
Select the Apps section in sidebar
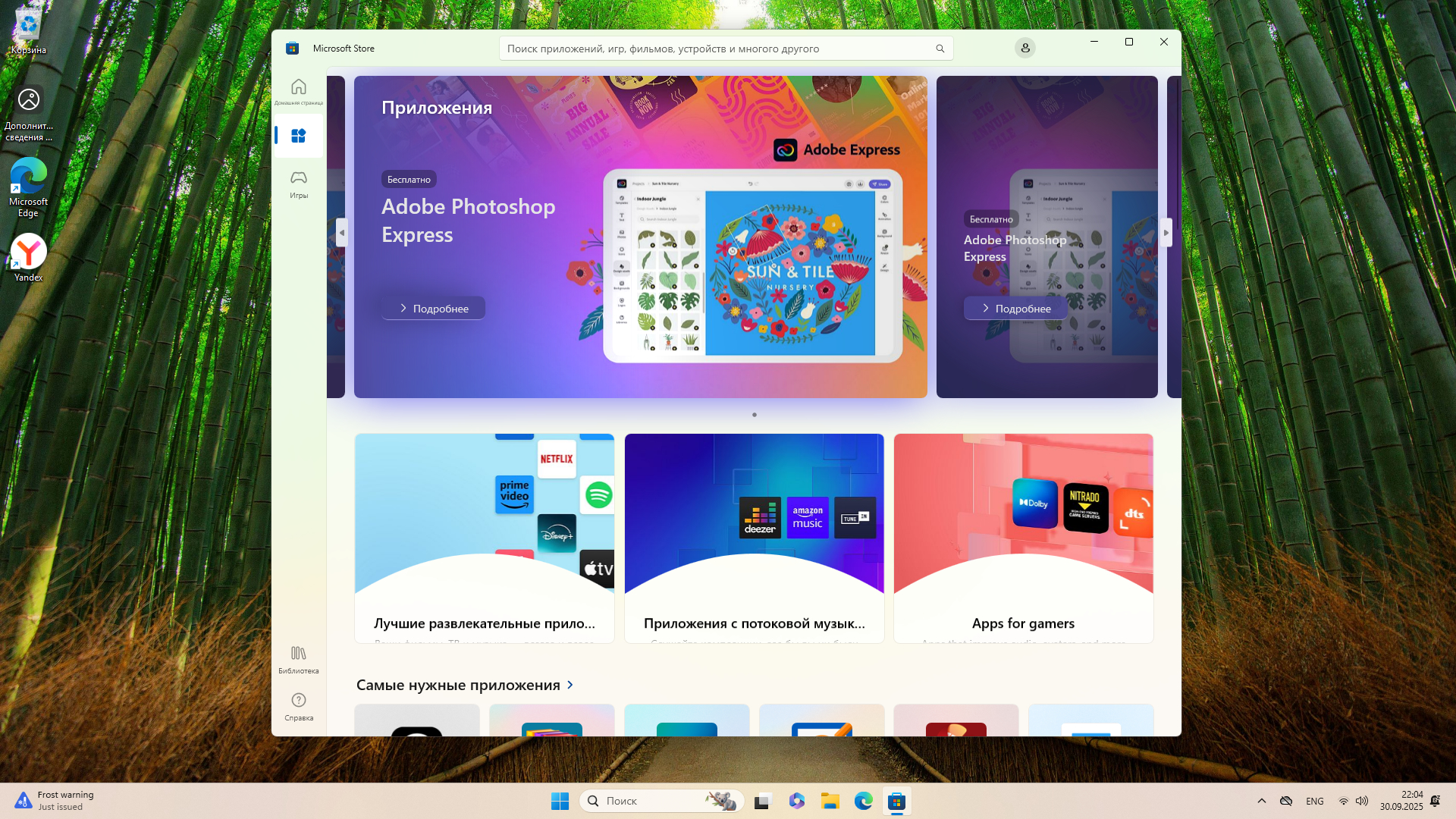point(298,136)
